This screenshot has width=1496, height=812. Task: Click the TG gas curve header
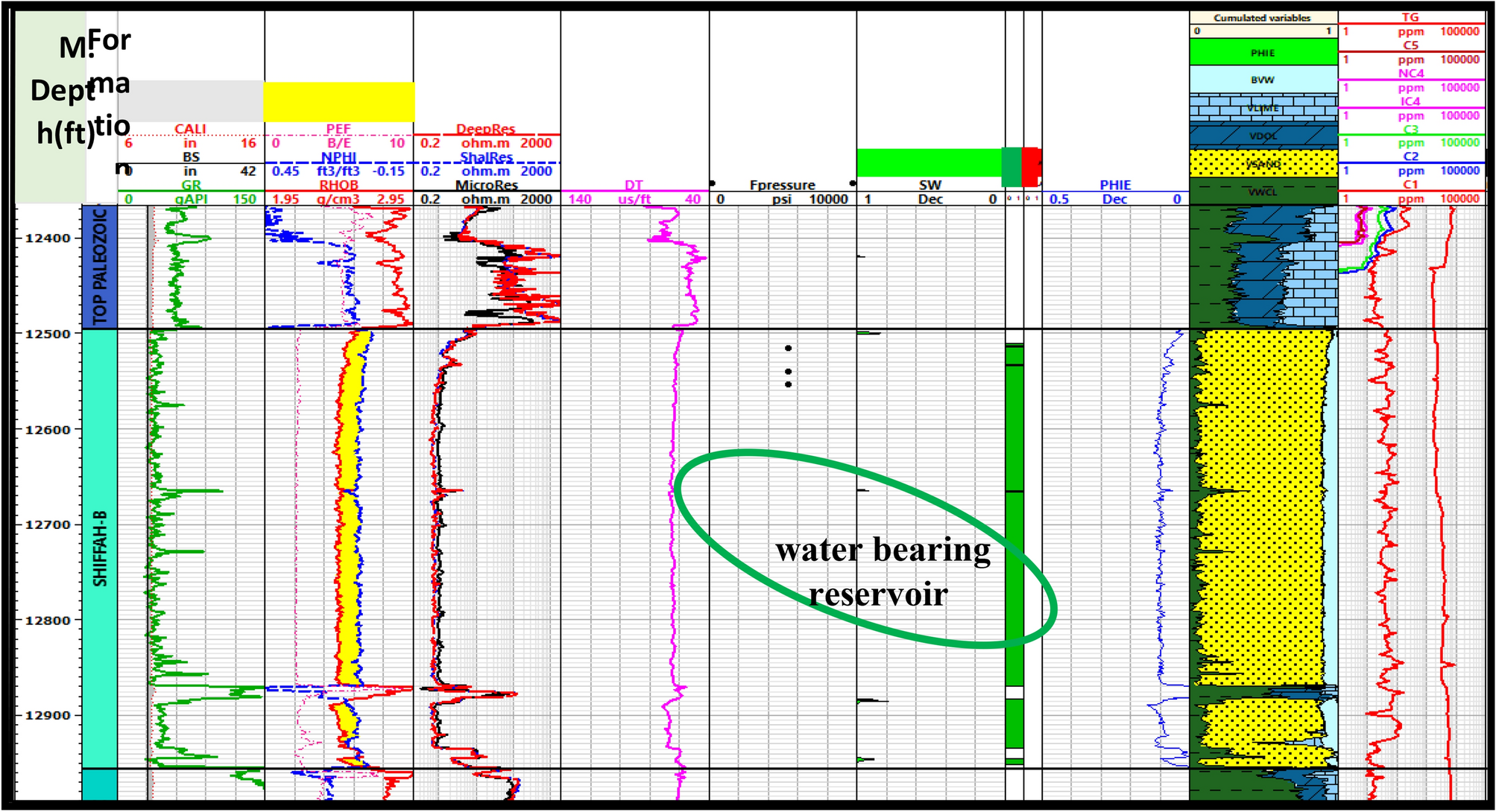click(x=1410, y=17)
